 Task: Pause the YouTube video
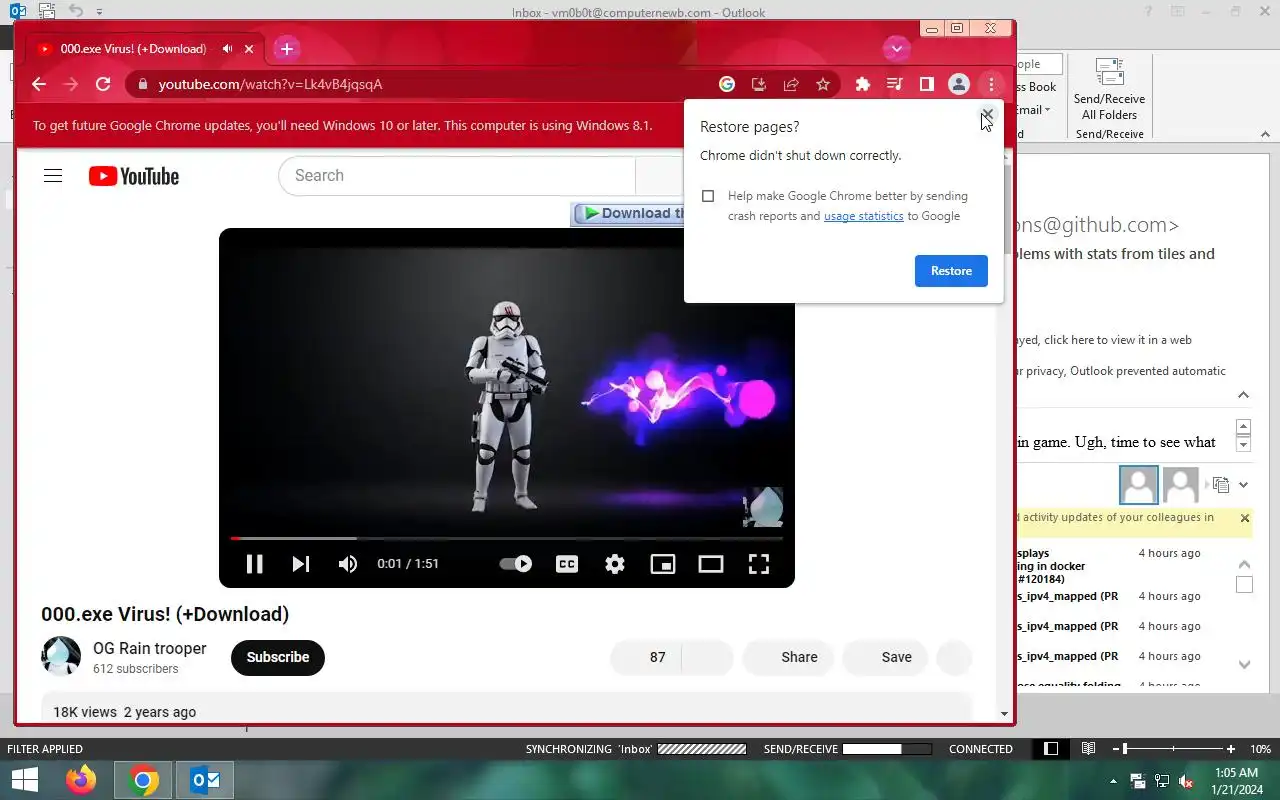254,564
